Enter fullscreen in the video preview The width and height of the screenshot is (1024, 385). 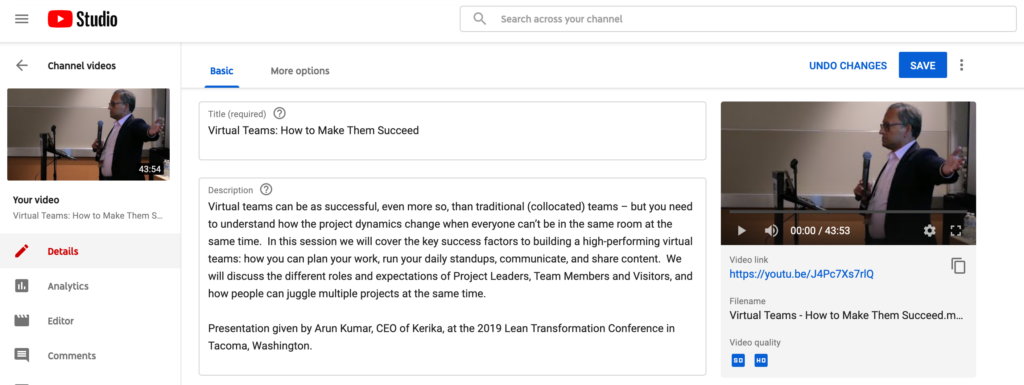(x=955, y=230)
